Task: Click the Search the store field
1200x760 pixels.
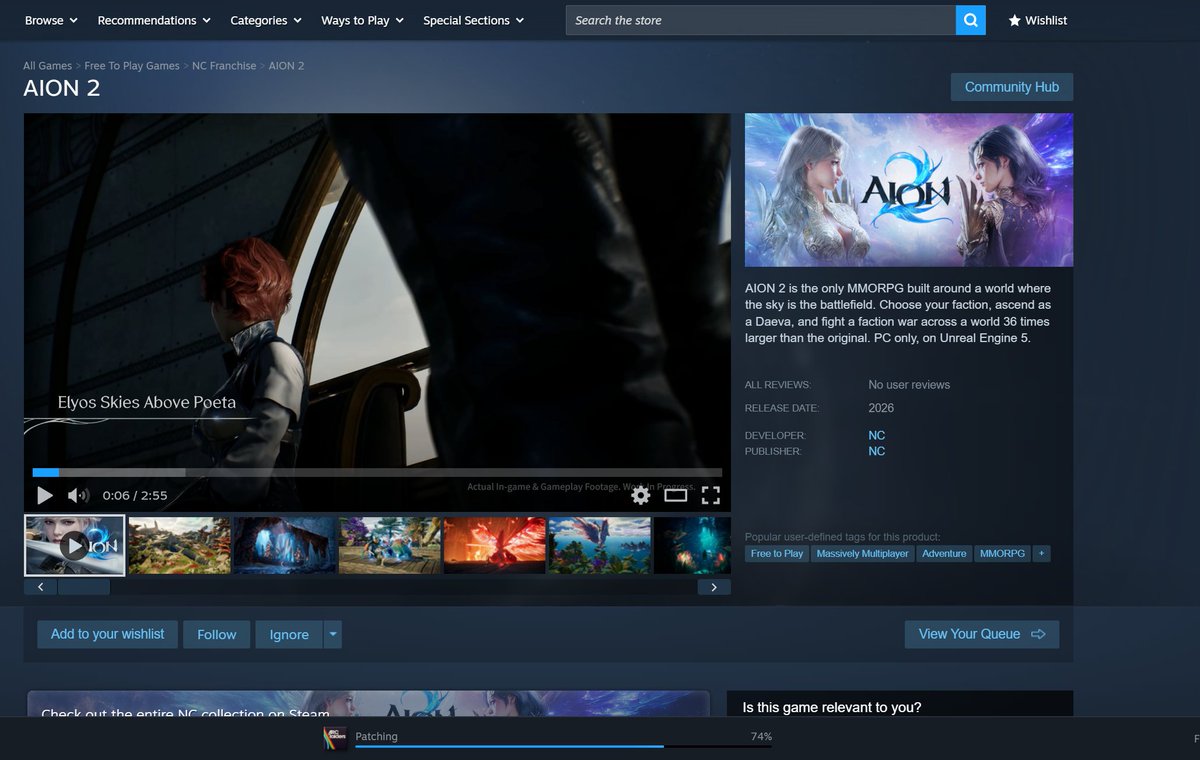Action: [x=761, y=20]
